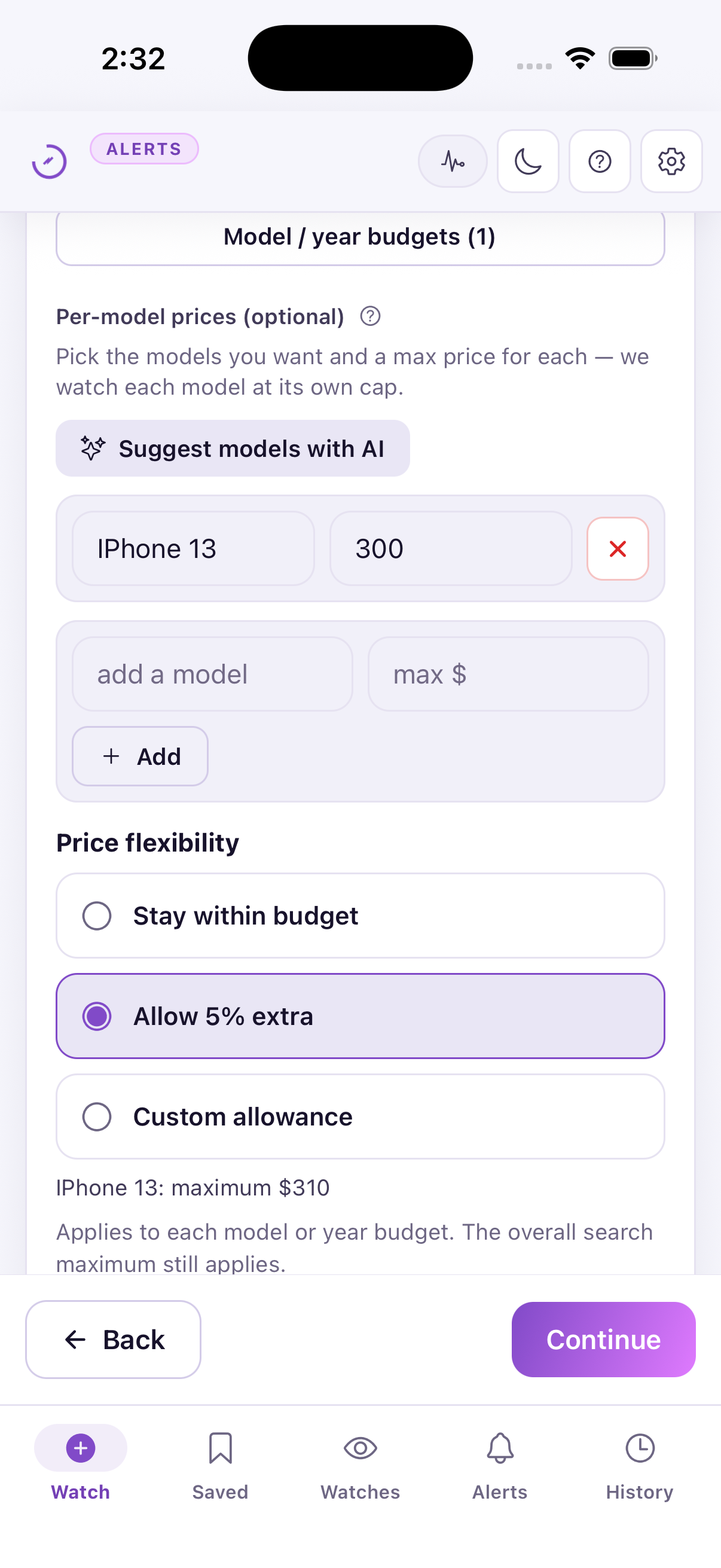Go back with the Back button
The image size is (721, 1568).
[113, 1339]
